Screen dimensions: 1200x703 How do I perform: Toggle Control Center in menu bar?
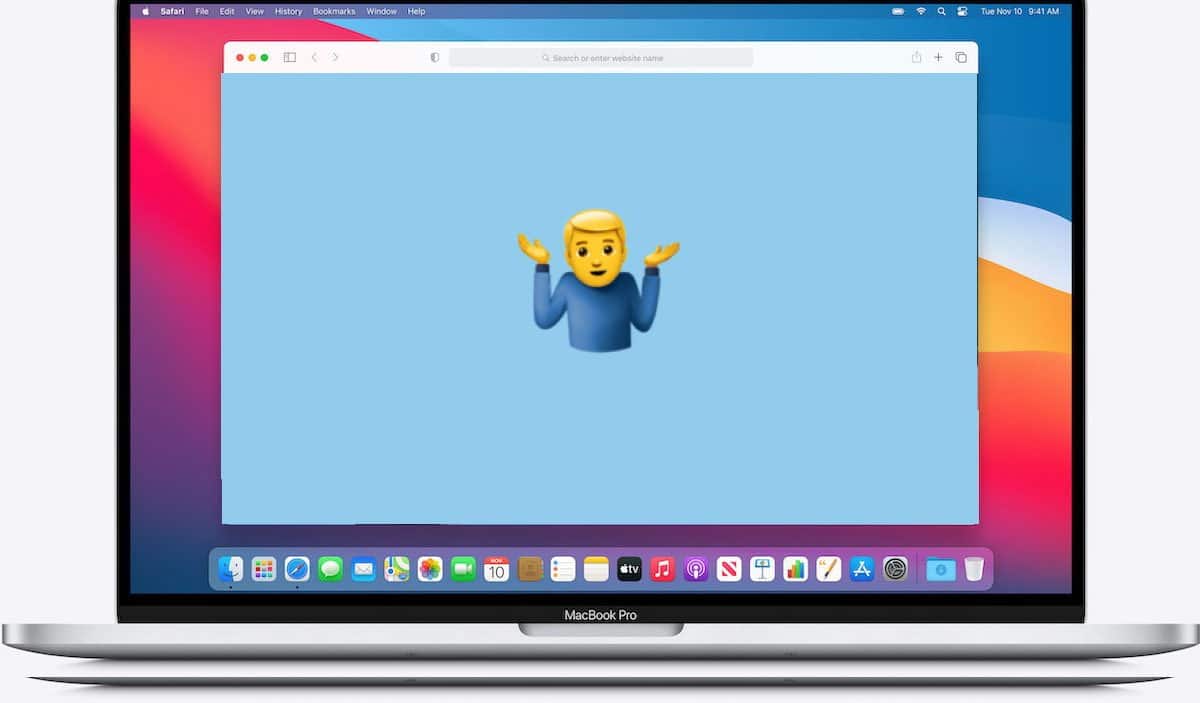[x=963, y=11]
